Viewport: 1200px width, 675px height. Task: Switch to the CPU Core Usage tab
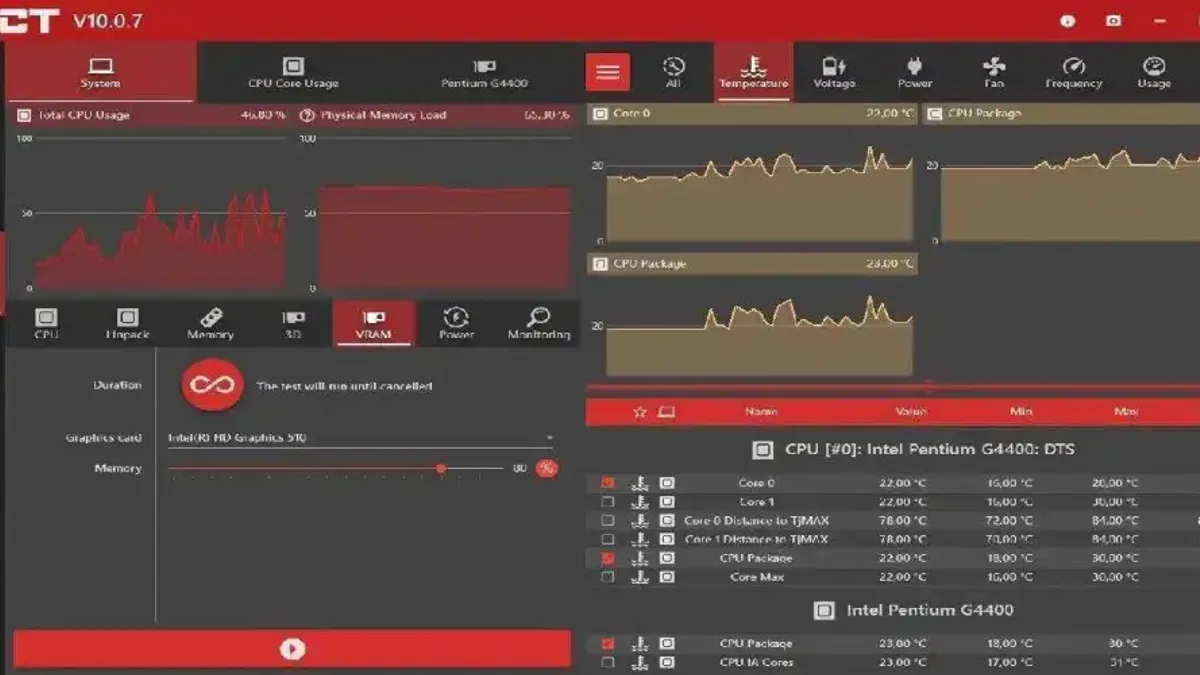click(x=293, y=71)
